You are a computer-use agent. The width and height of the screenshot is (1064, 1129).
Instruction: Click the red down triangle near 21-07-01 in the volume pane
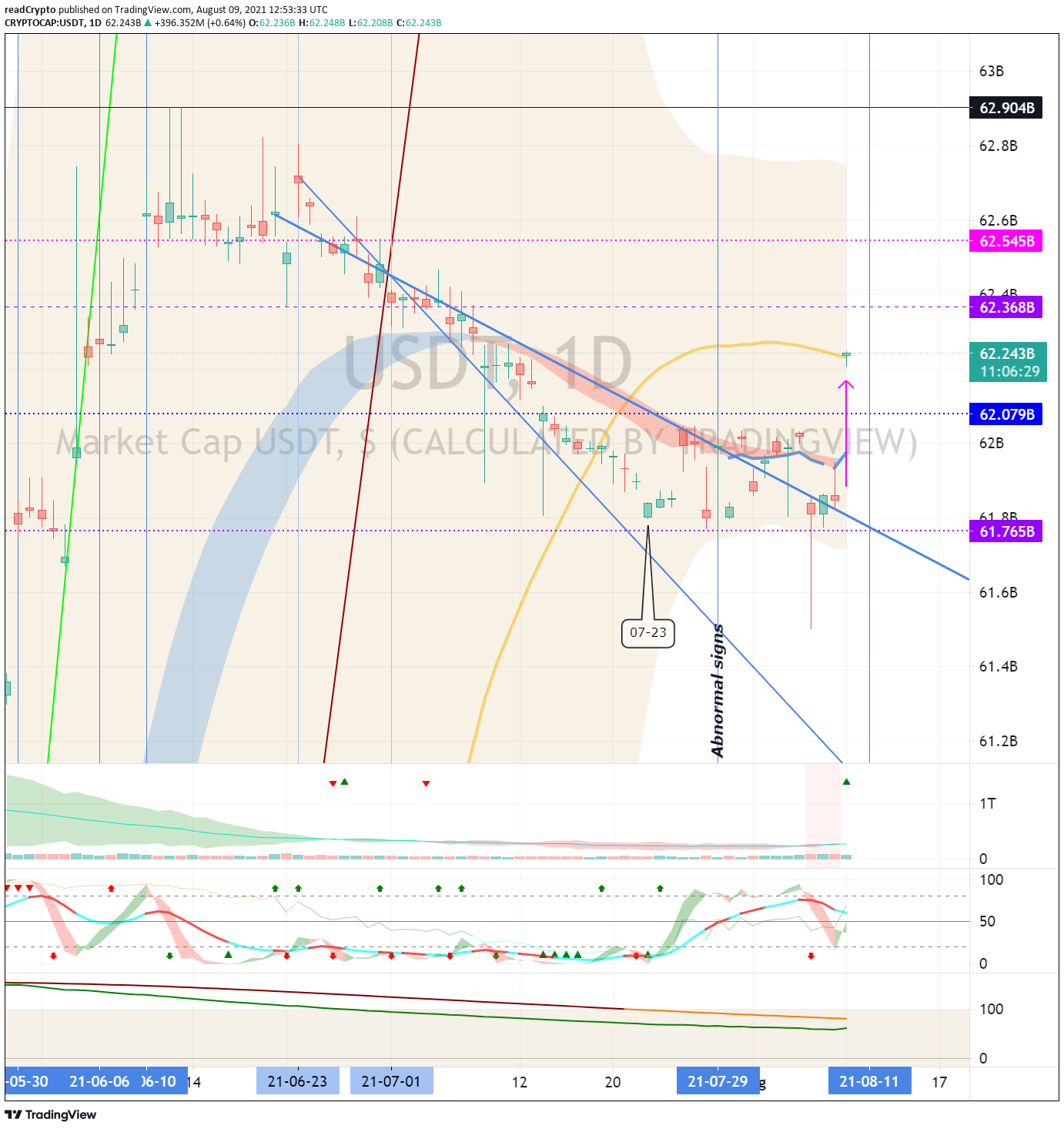tap(426, 783)
